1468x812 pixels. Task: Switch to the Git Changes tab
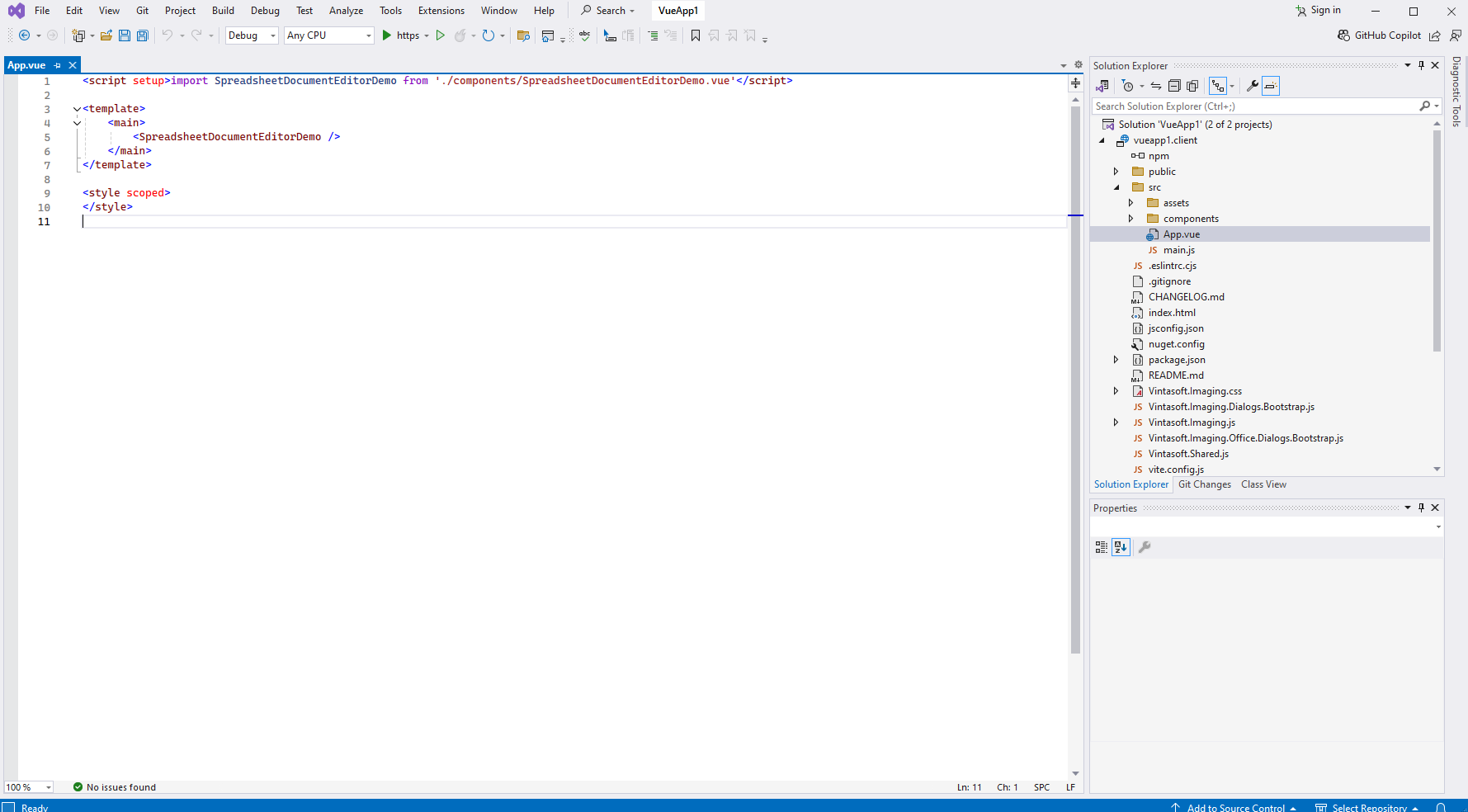tap(1204, 484)
